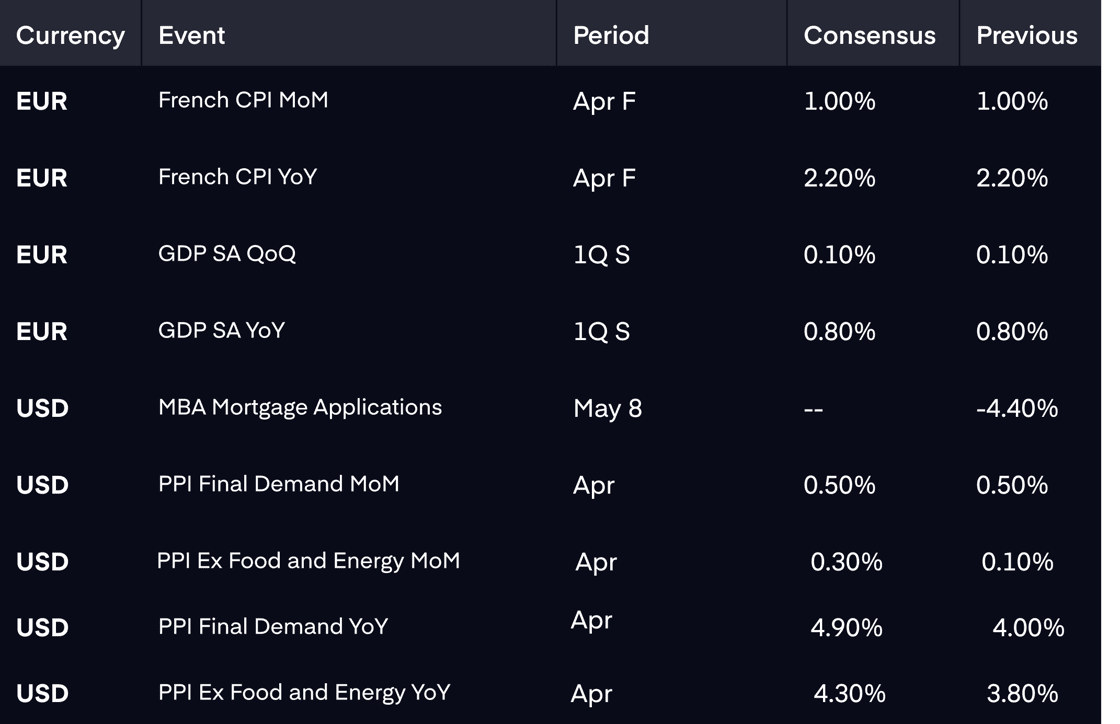Click the Event column header
Screen dimensions: 1120x724
point(191,35)
